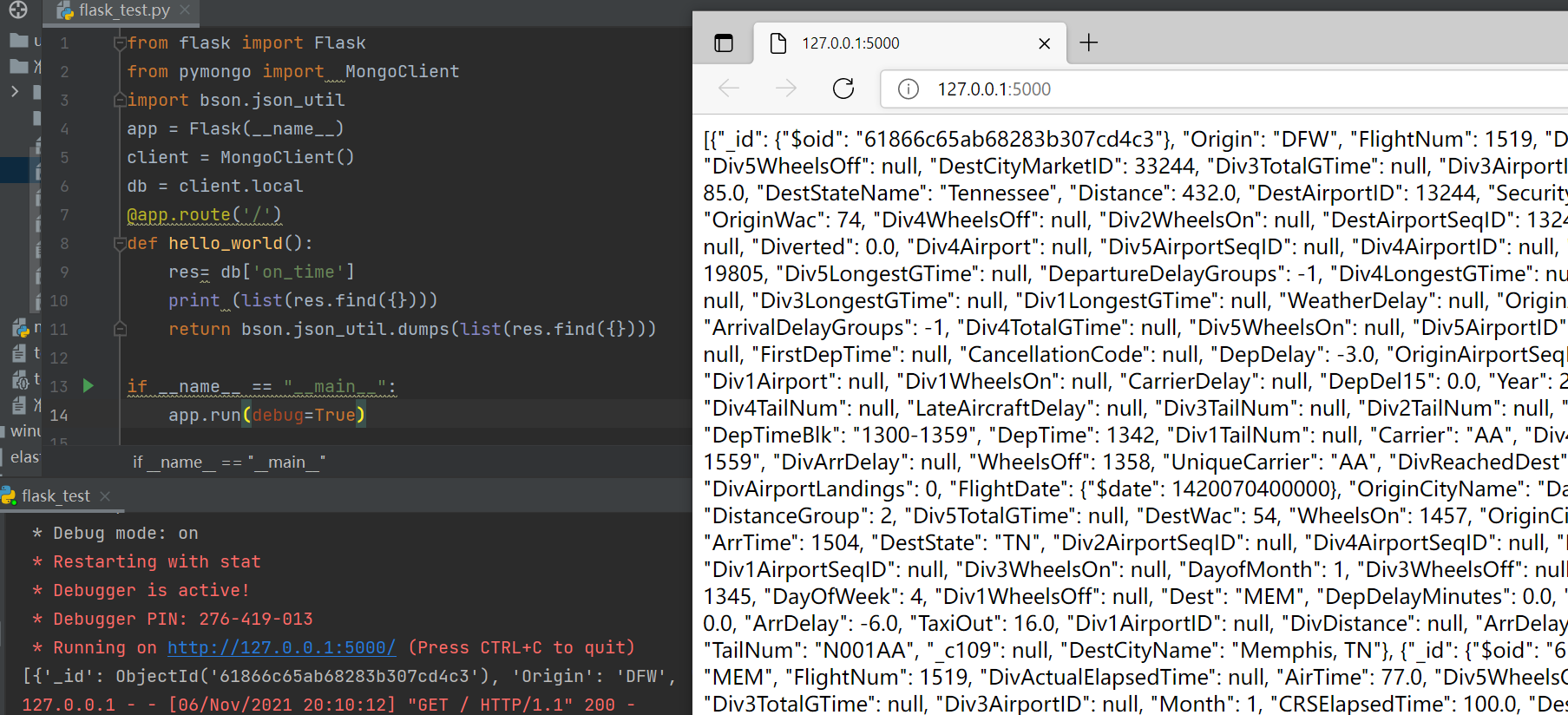Click 'print (list(res.find({})))' on line 10
This screenshot has width=1568, height=715.
point(303,300)
